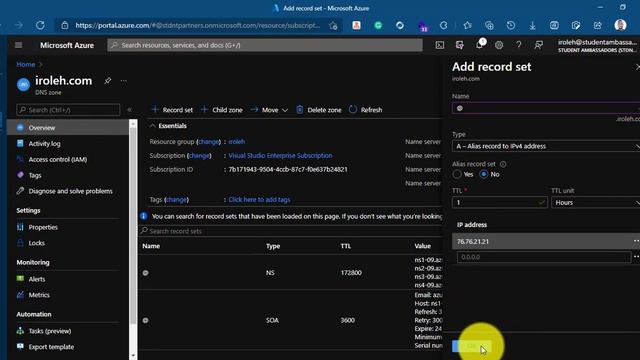Add this page to browser favorites
The width and height of the screenshot is (640, 360).
pyautogui.click(x=333, y=26)
